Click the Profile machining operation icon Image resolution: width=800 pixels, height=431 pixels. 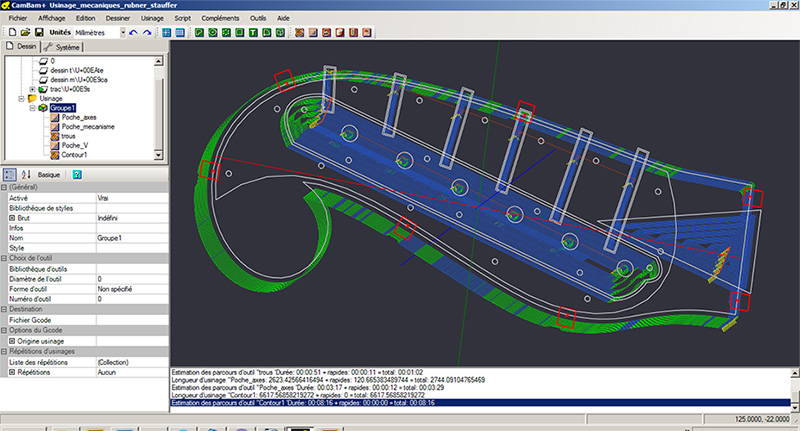pos(299,33)
